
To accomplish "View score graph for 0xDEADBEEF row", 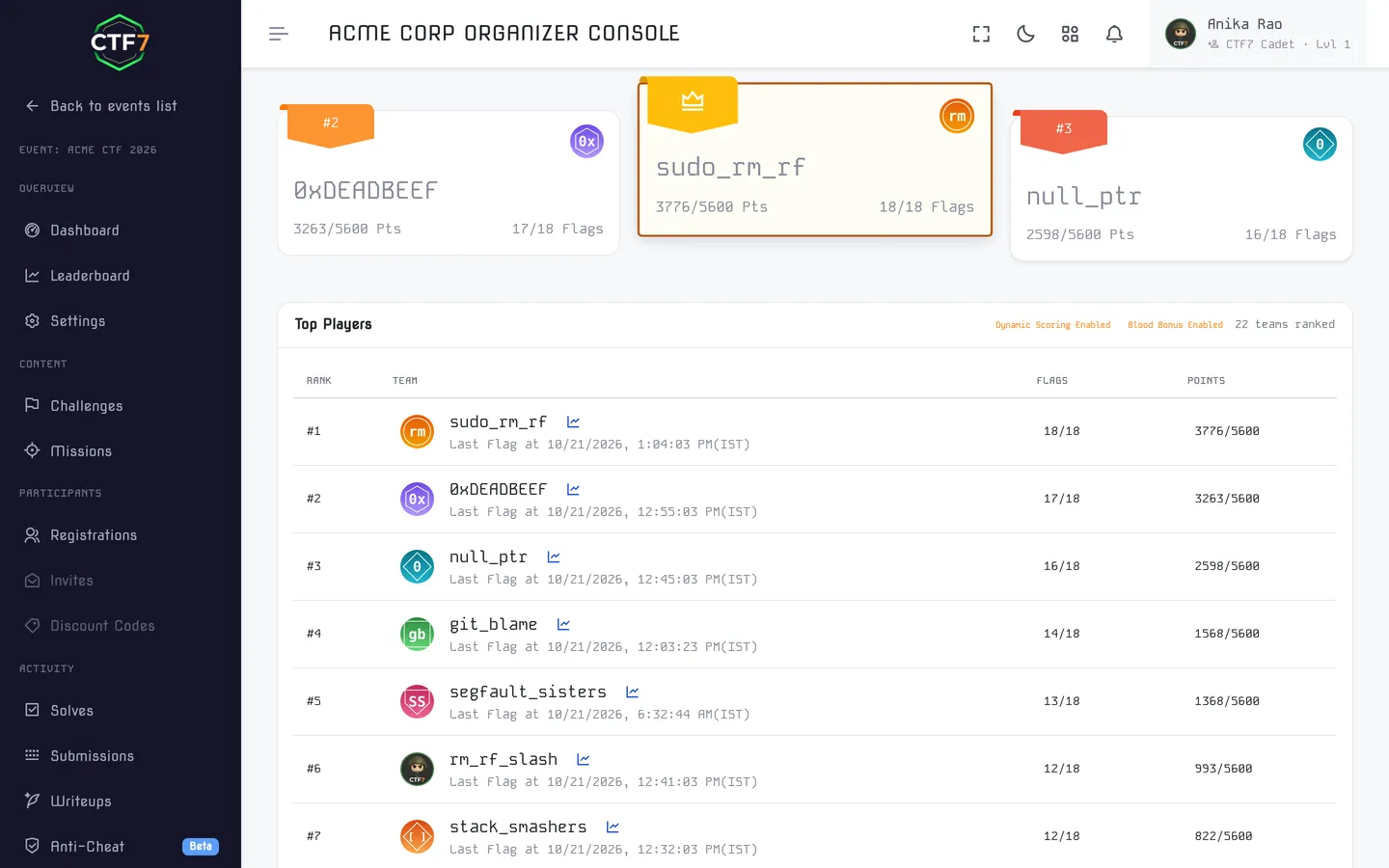I will (573, 490).
